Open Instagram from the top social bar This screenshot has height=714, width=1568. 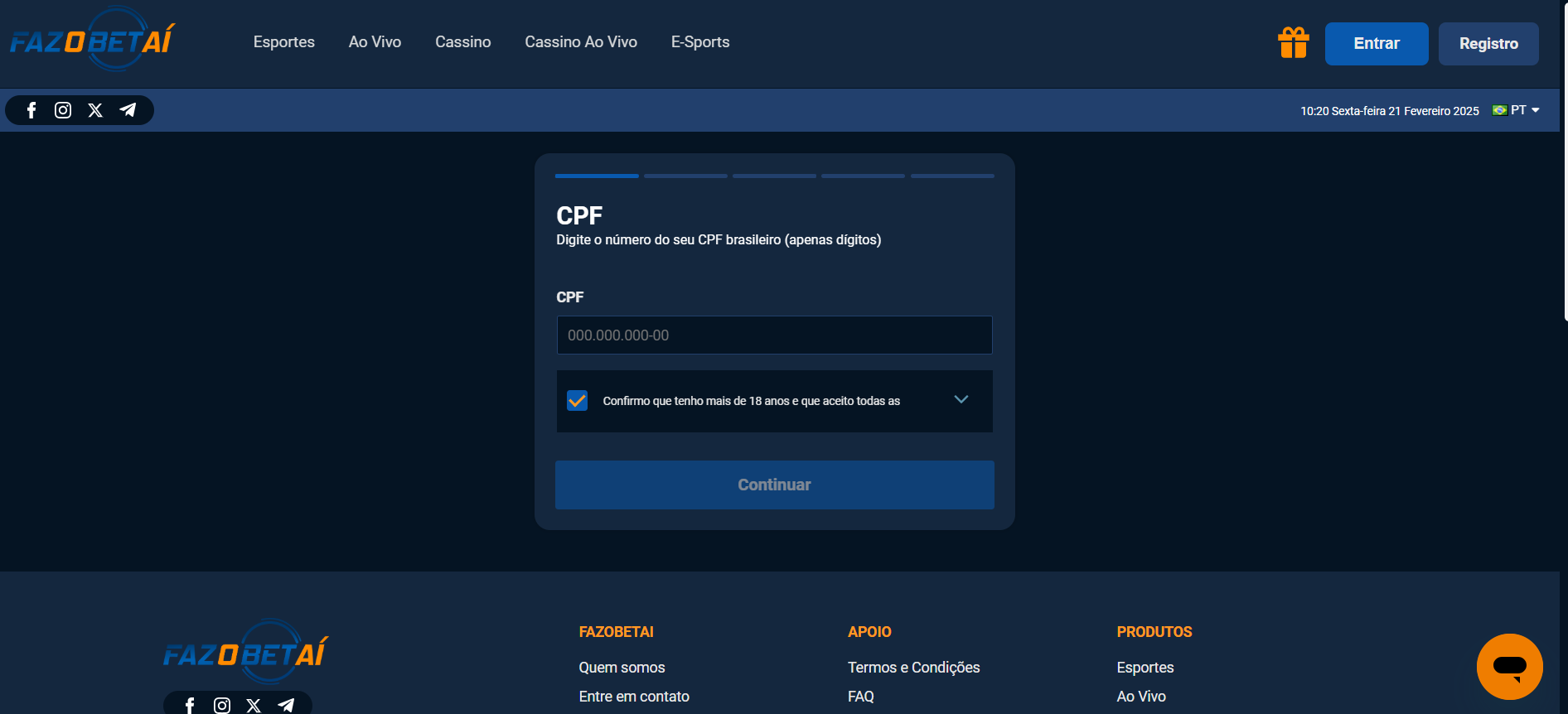click(x=63, y=110)
